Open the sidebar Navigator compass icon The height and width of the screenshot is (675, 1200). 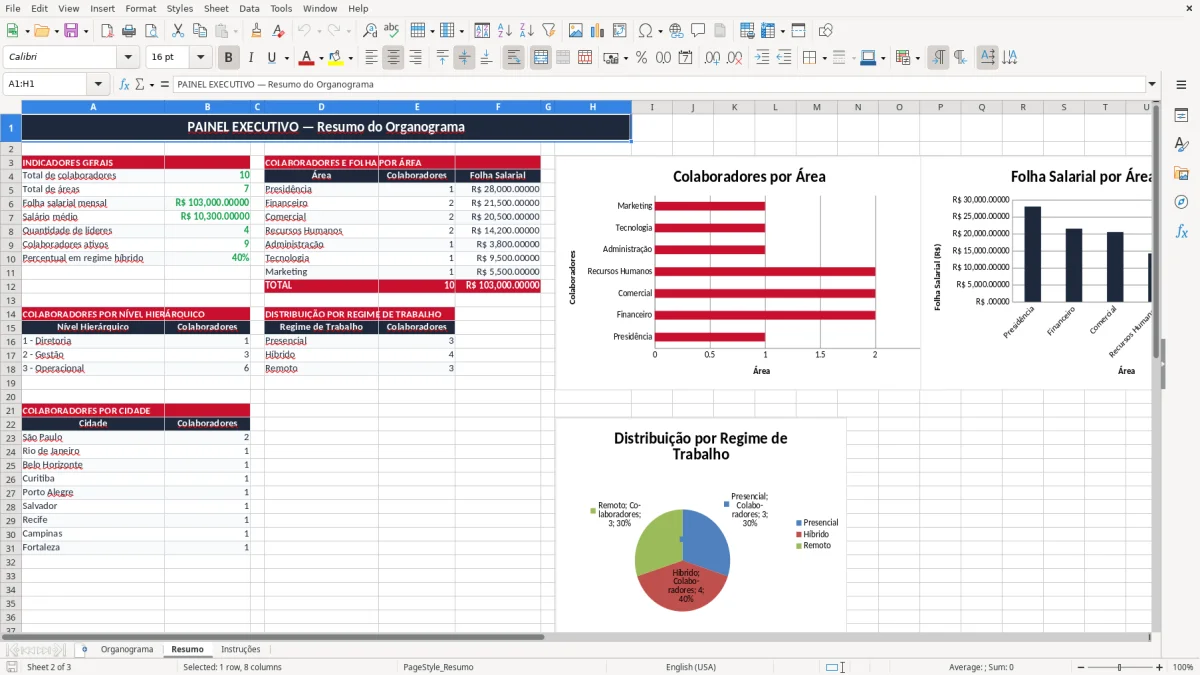[x=1181, y=202]
